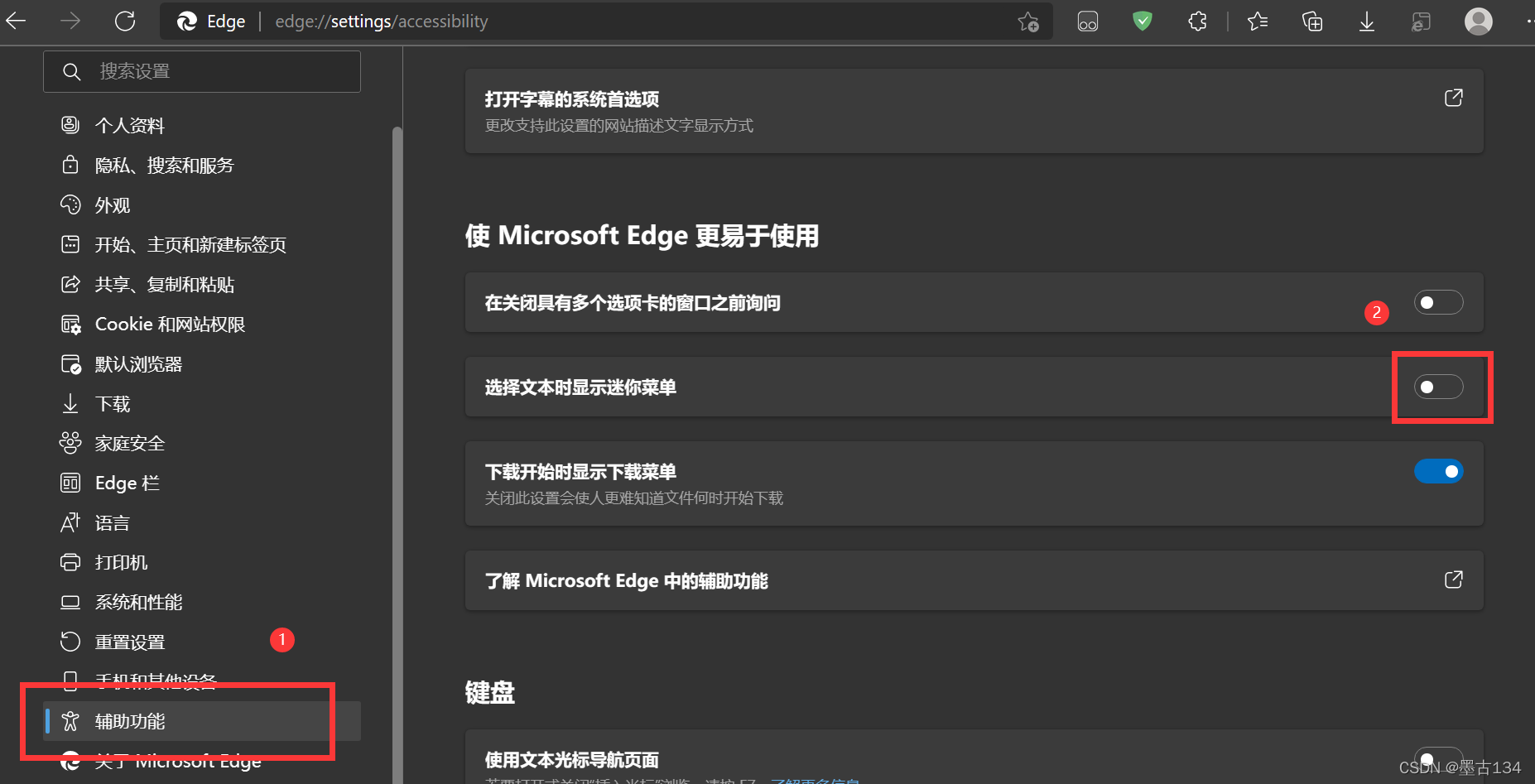Open external link icon for 了解 Microsoft Edge 中的辅助功能

coord(1453,580)
